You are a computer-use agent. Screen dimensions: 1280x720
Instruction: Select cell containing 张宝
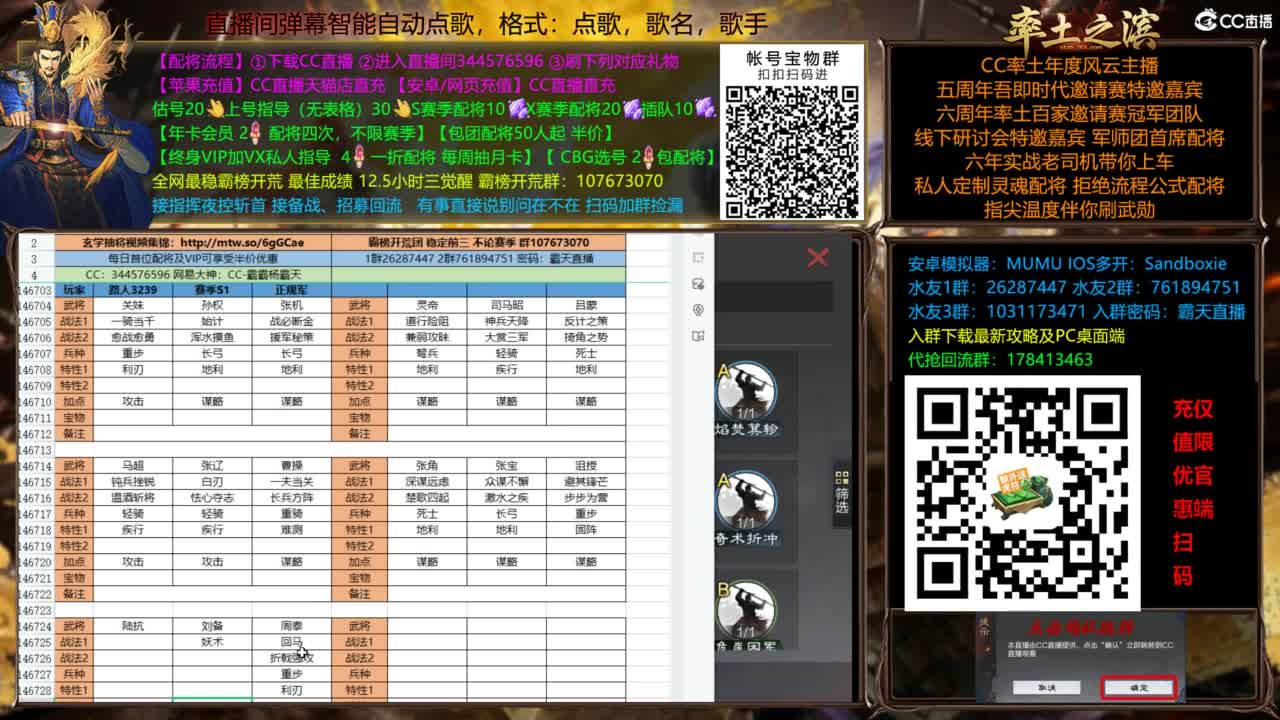coord(507,465)
